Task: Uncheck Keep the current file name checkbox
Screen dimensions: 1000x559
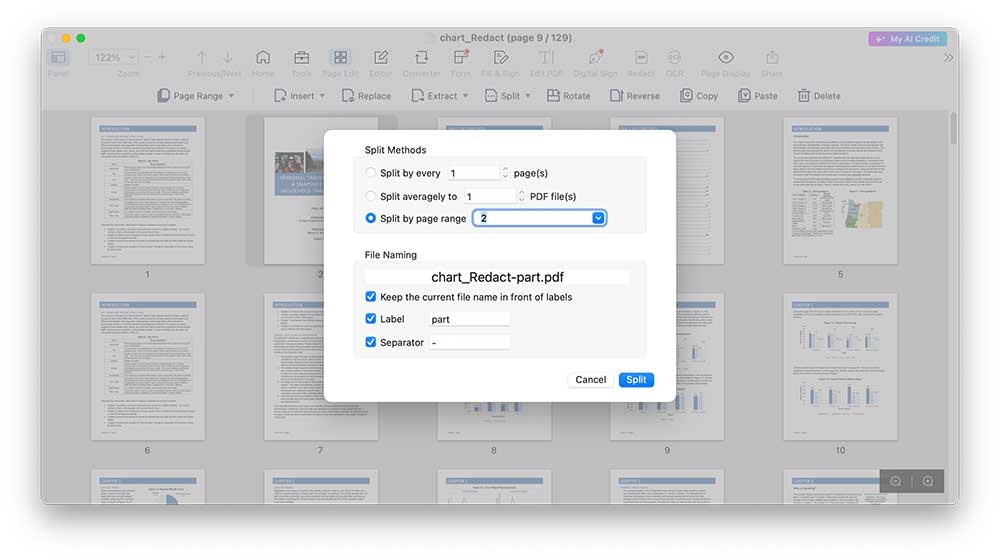Action: coord(371,297)
